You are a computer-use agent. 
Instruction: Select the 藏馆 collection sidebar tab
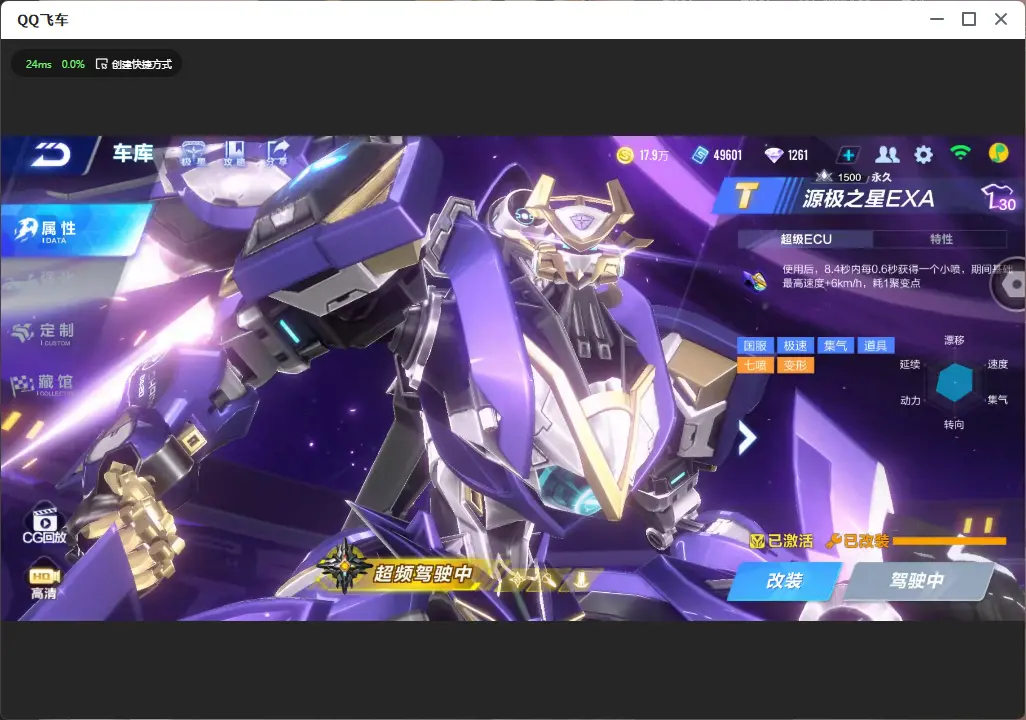pyautogui.click(x=43, y=384)
